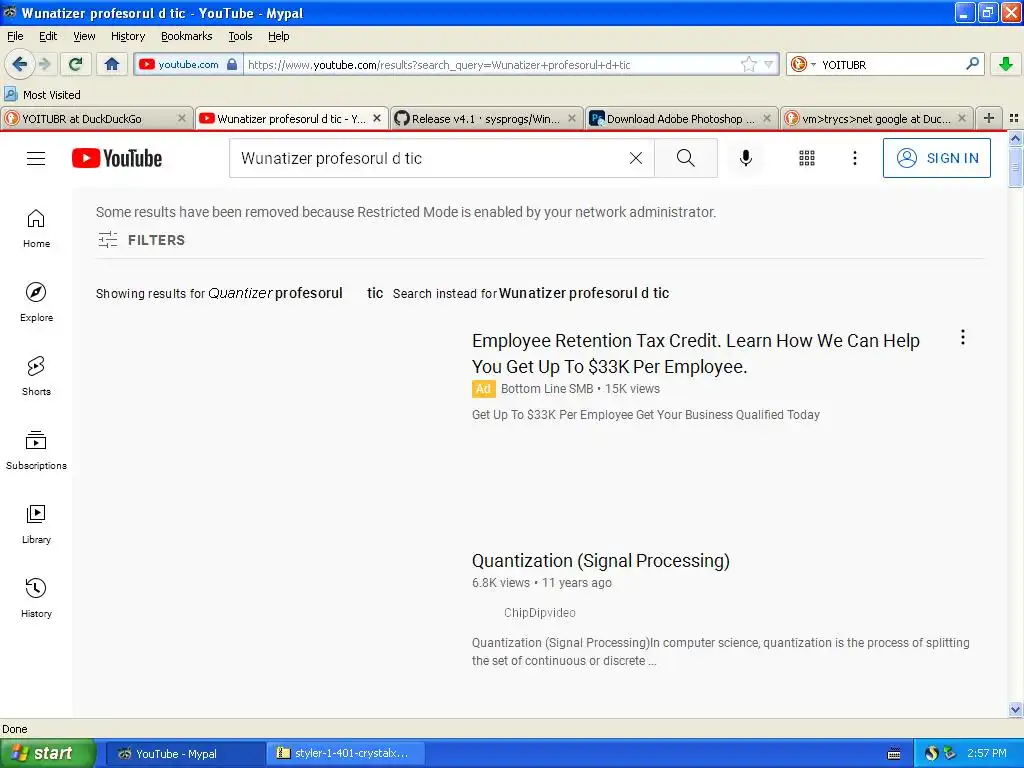Show all tabs list icon
The image size is (1024, 768).
1014,118
